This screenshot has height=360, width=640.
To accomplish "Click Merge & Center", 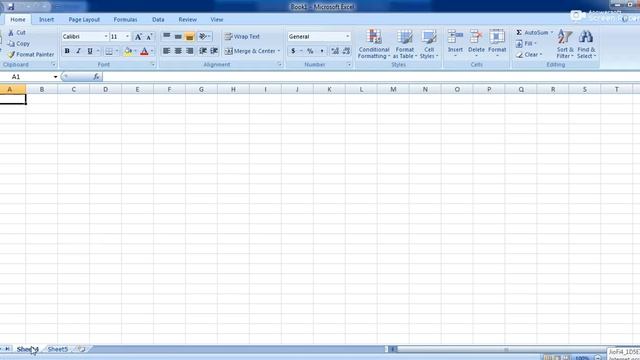I will tap(250, 51).
